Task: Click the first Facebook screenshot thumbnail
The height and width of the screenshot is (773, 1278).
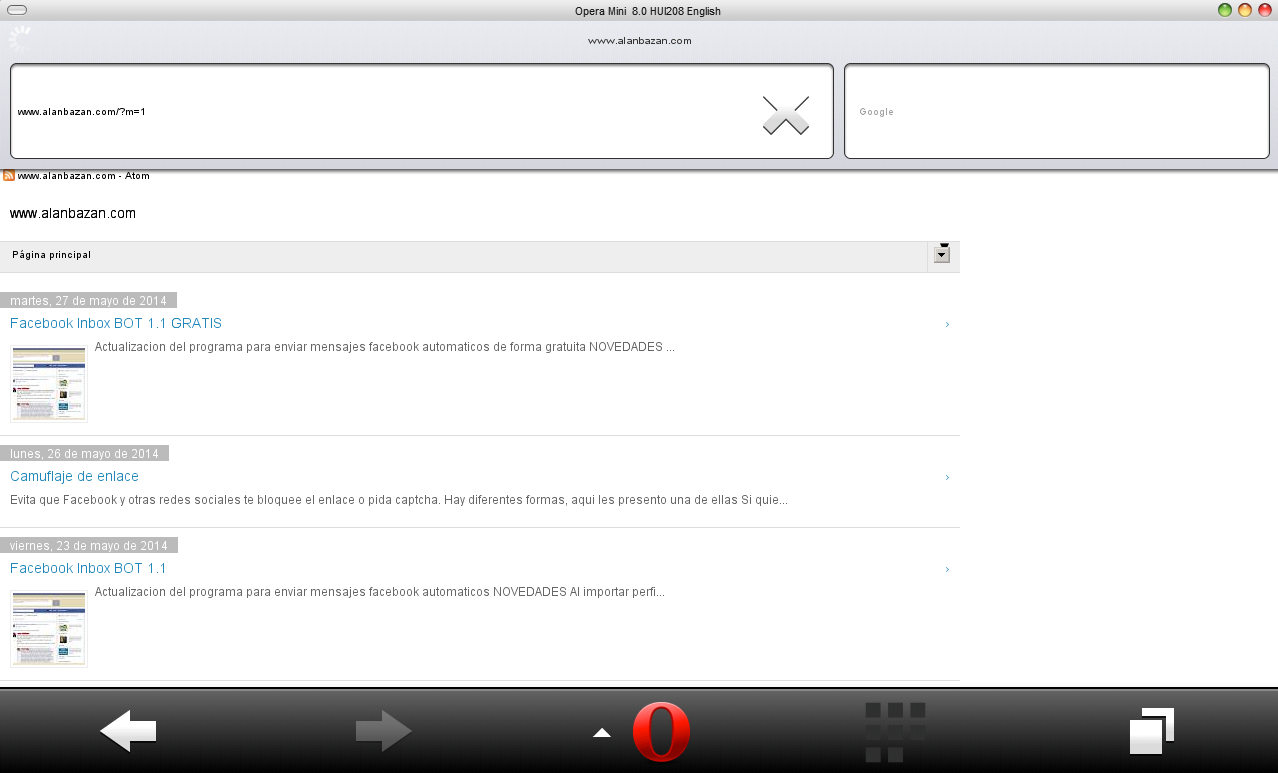Action: point(48,382)
